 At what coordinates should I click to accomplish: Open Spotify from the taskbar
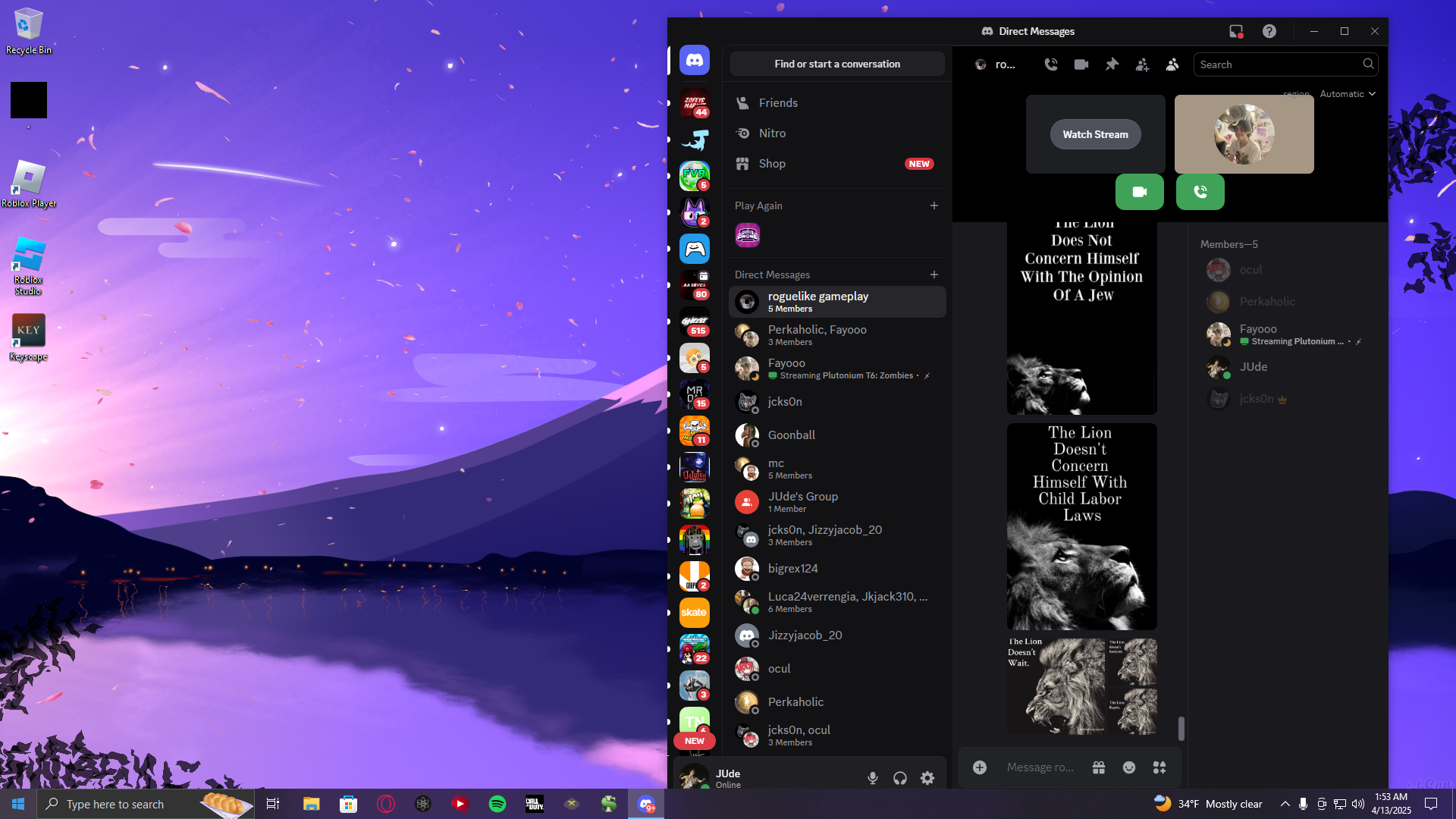[497, 804]
